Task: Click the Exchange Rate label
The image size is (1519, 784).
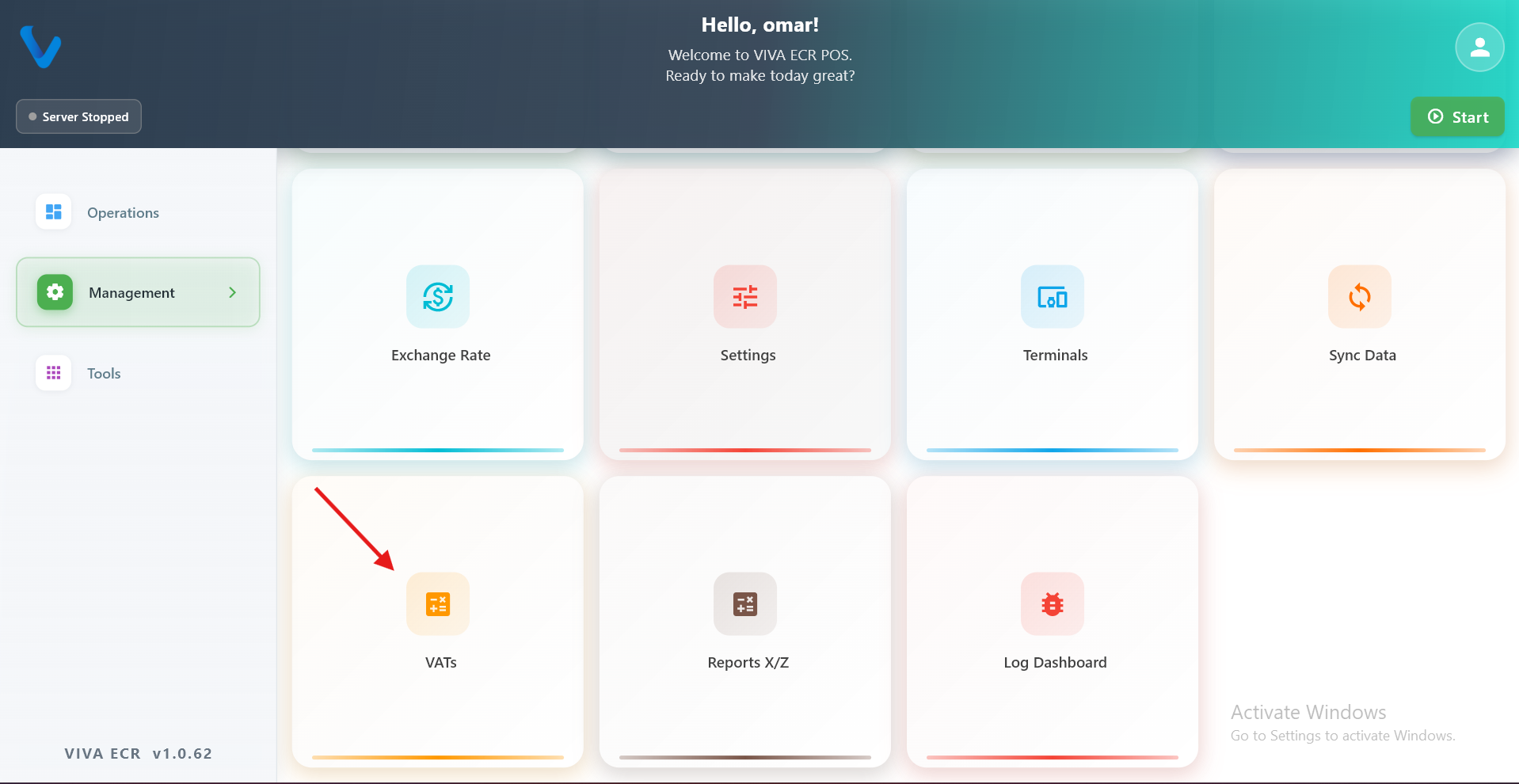Action: (441, 356)
